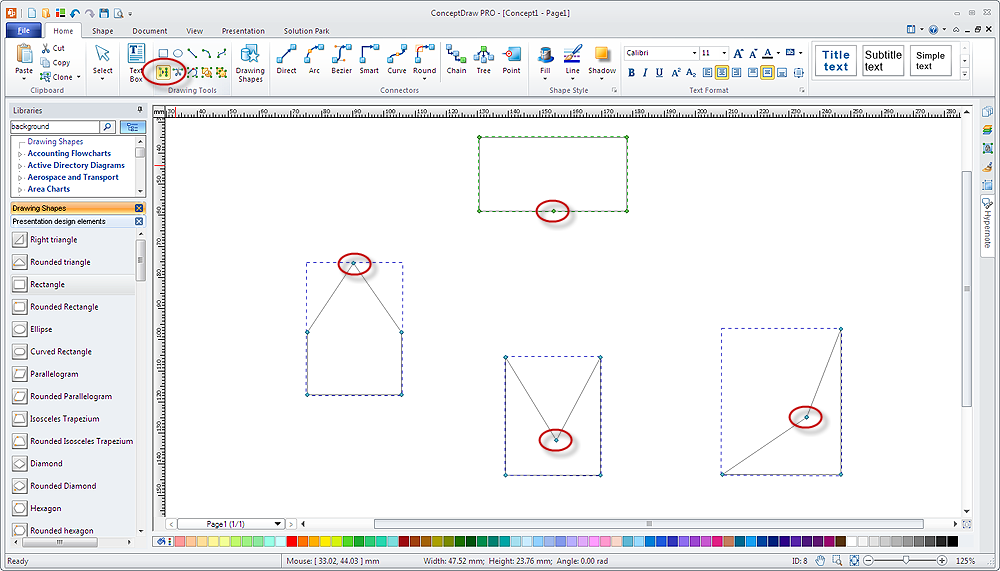Pick the red color swatch
The image size is (1000, 571).
(292, 542)
